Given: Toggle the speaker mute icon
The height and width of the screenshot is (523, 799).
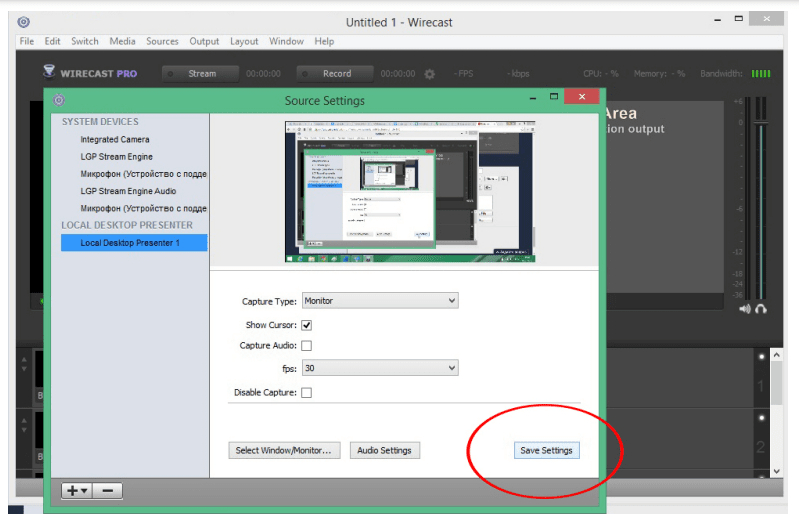Looking at the screenshot, I should (x=745, y=309).
